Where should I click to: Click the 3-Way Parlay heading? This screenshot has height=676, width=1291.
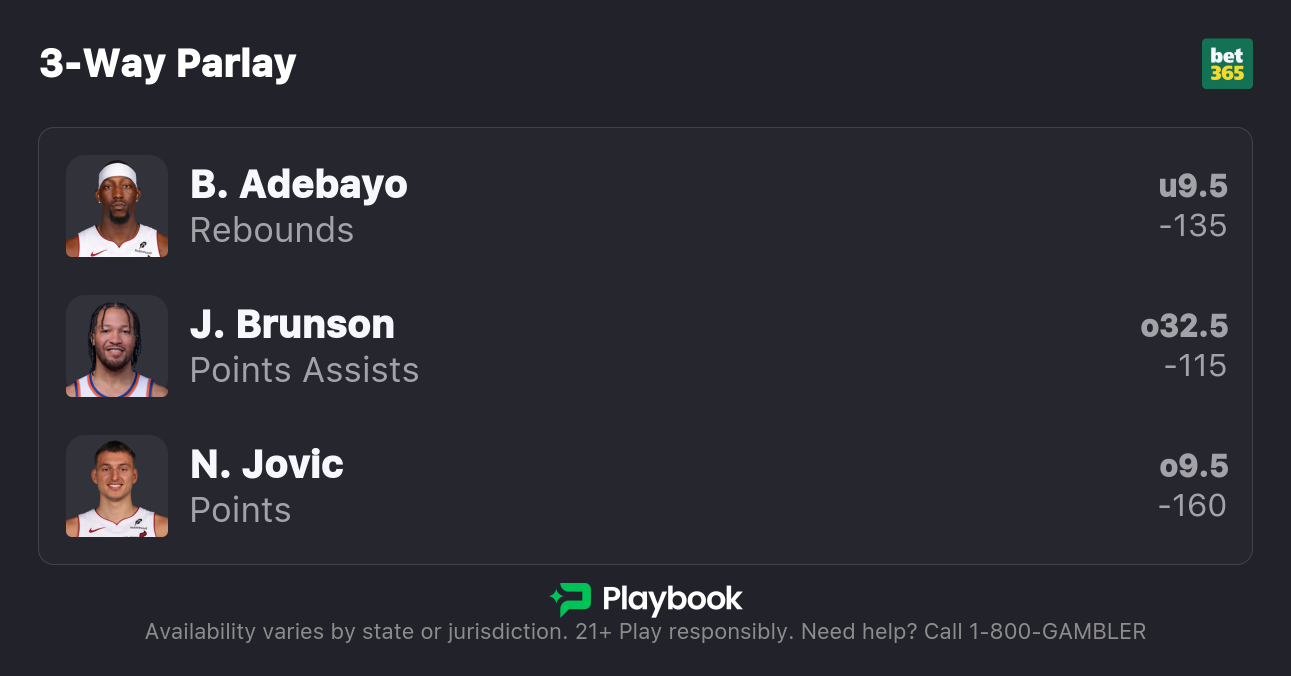[168, 64]
